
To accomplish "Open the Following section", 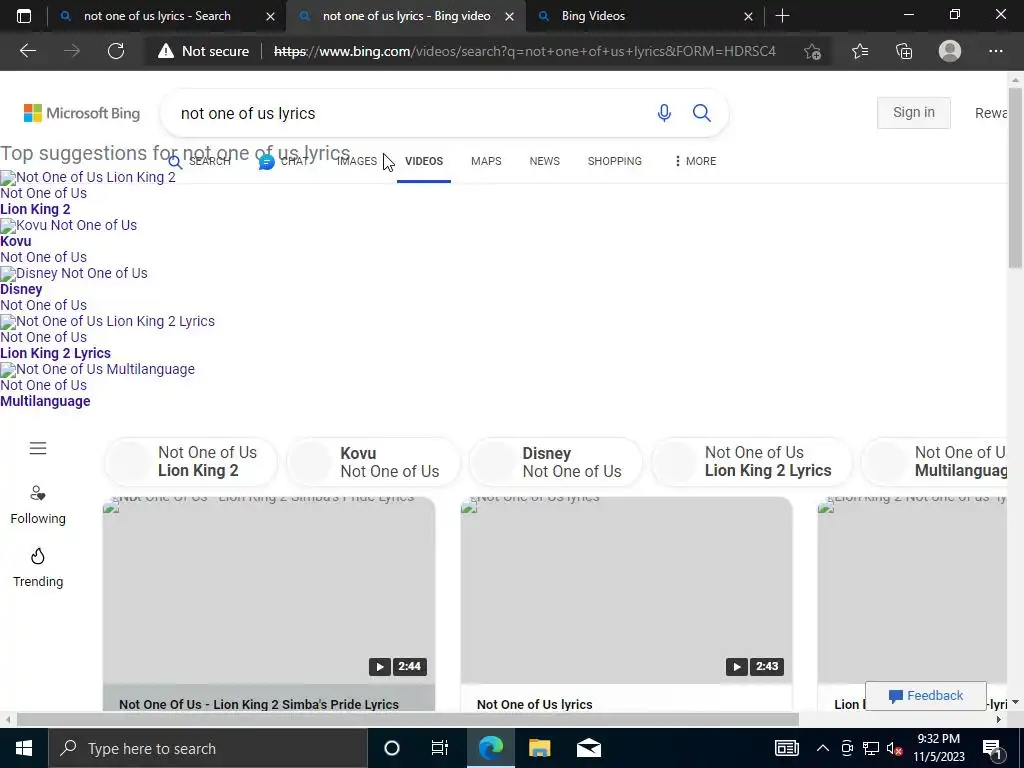I will tap(38, 505).
